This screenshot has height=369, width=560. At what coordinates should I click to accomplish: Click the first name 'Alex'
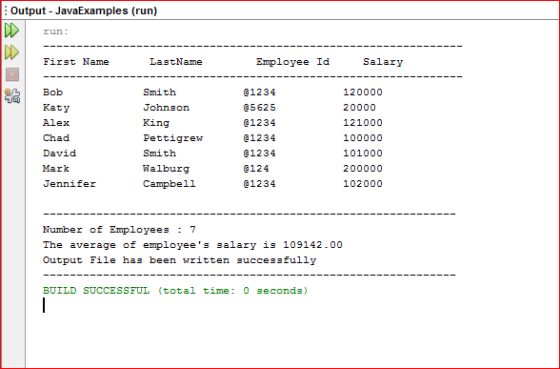(x=56, y=123)
